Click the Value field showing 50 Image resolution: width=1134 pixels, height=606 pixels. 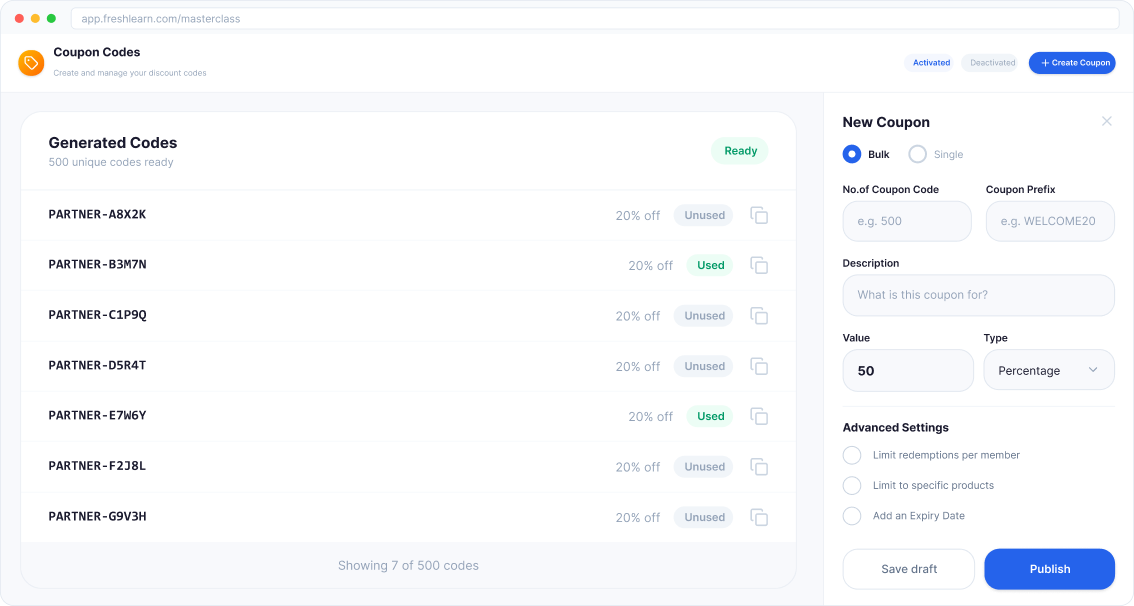click(908, 370)
